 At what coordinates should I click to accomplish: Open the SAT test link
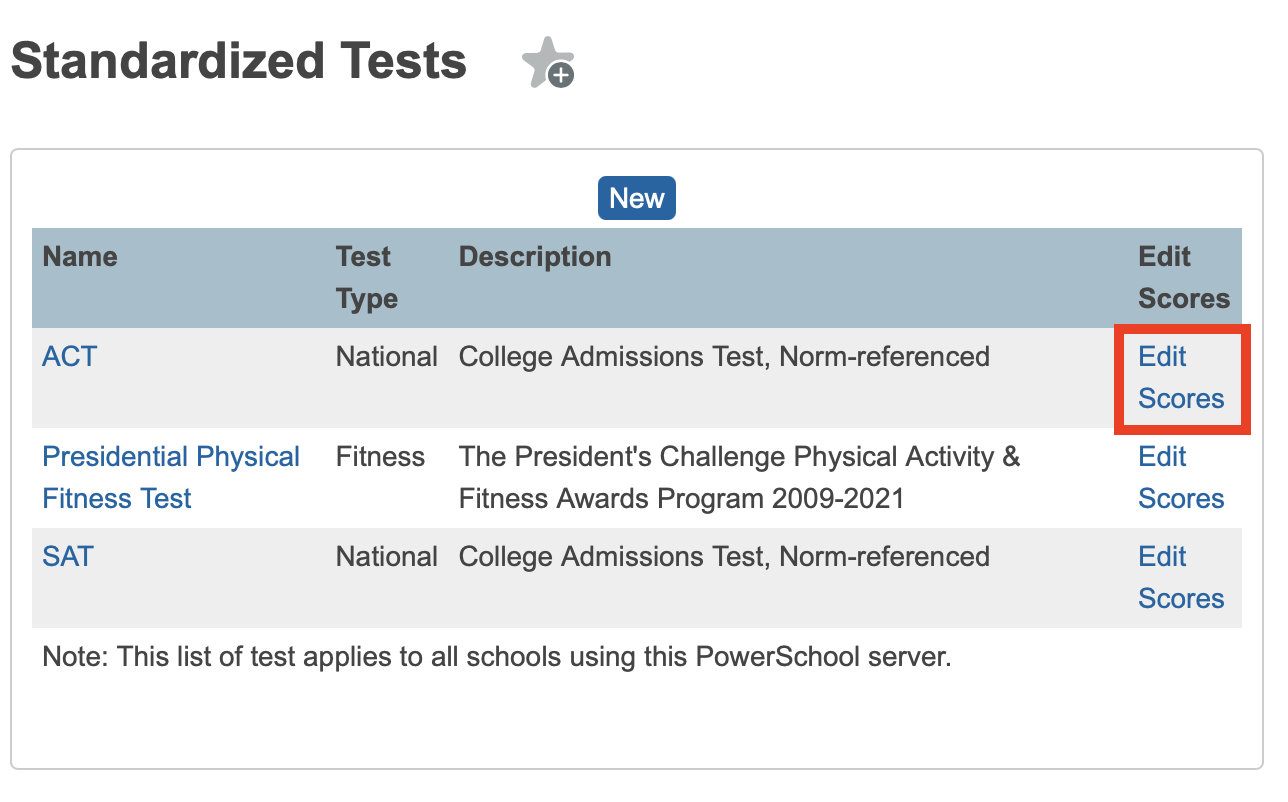pos(68,557)
